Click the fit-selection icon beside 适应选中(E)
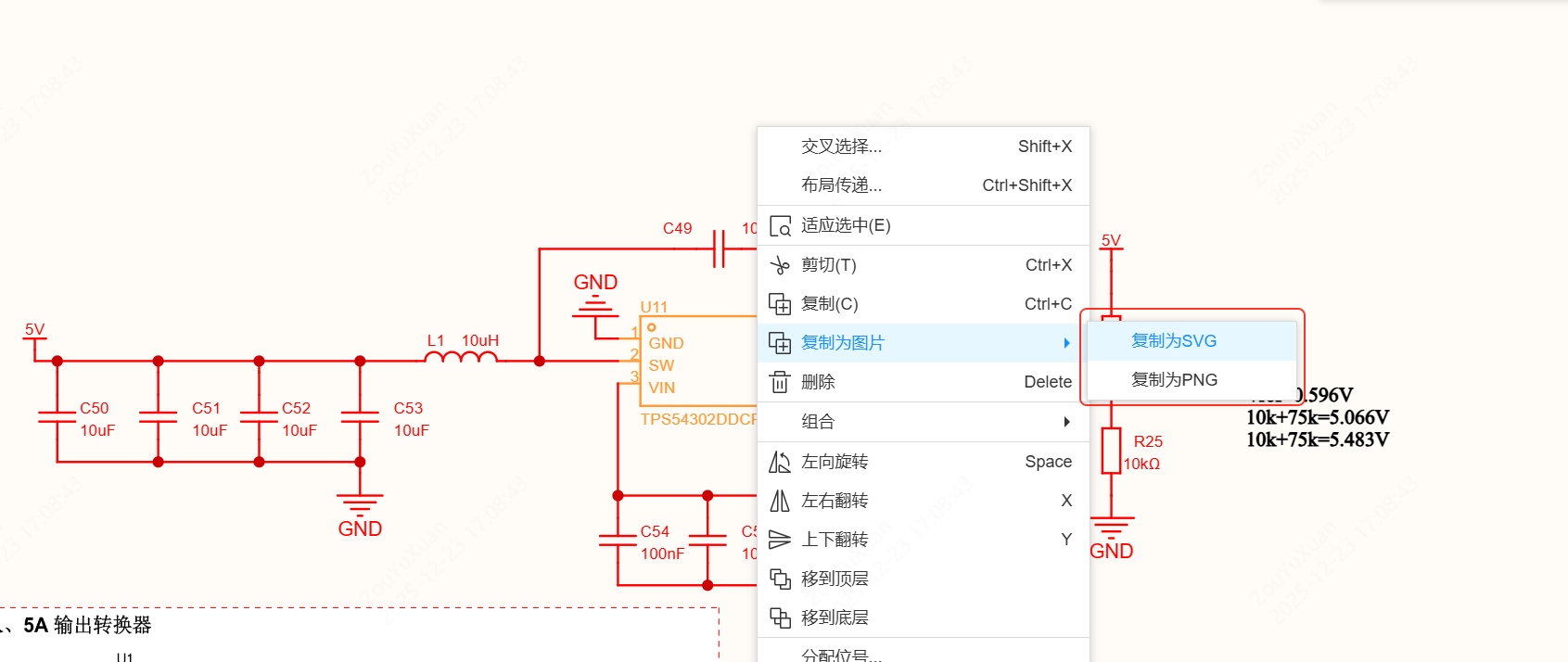The image size is (1568, 662). (x=780, y=226)
